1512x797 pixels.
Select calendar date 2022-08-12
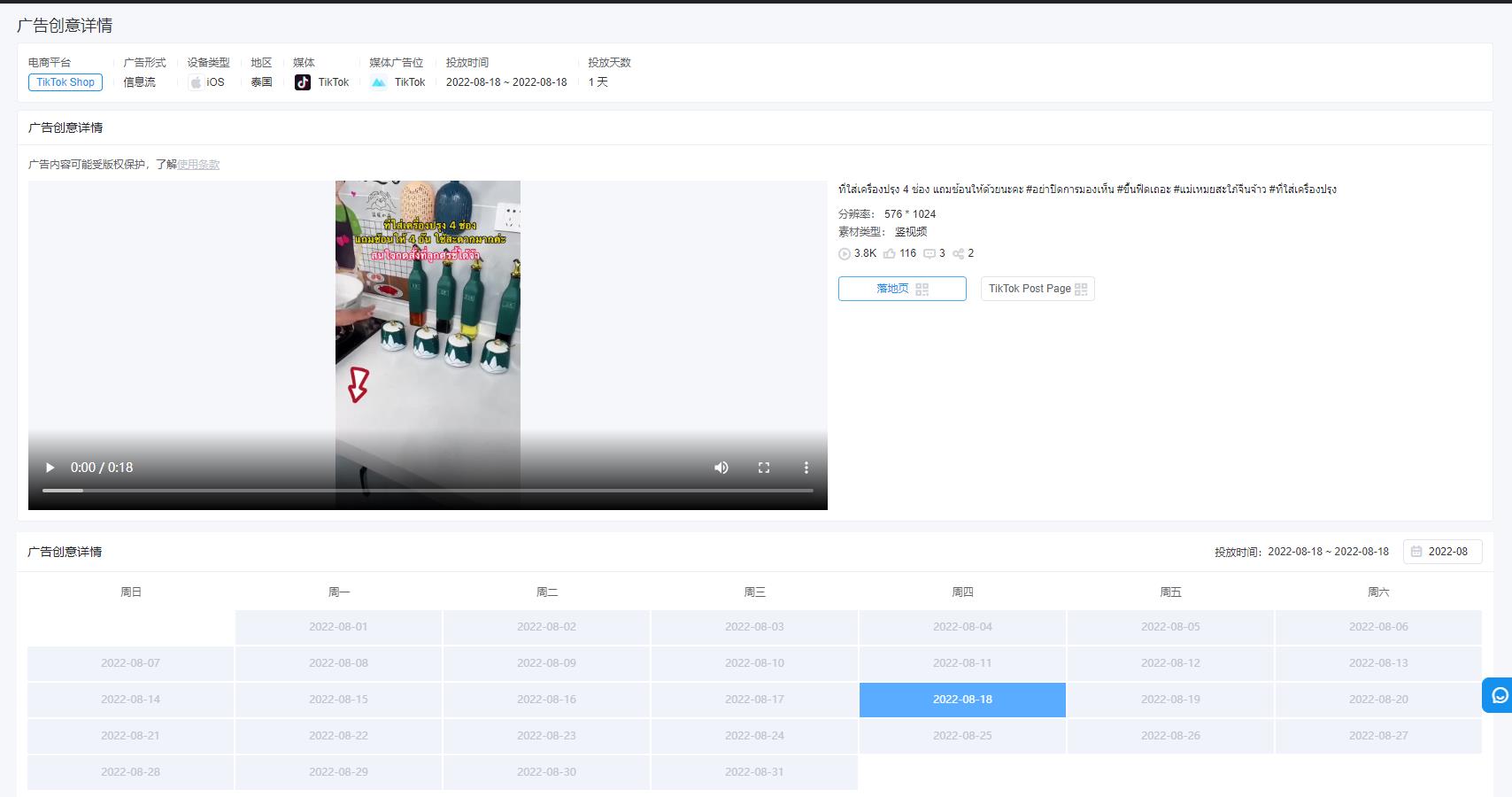coord(1170,663)
